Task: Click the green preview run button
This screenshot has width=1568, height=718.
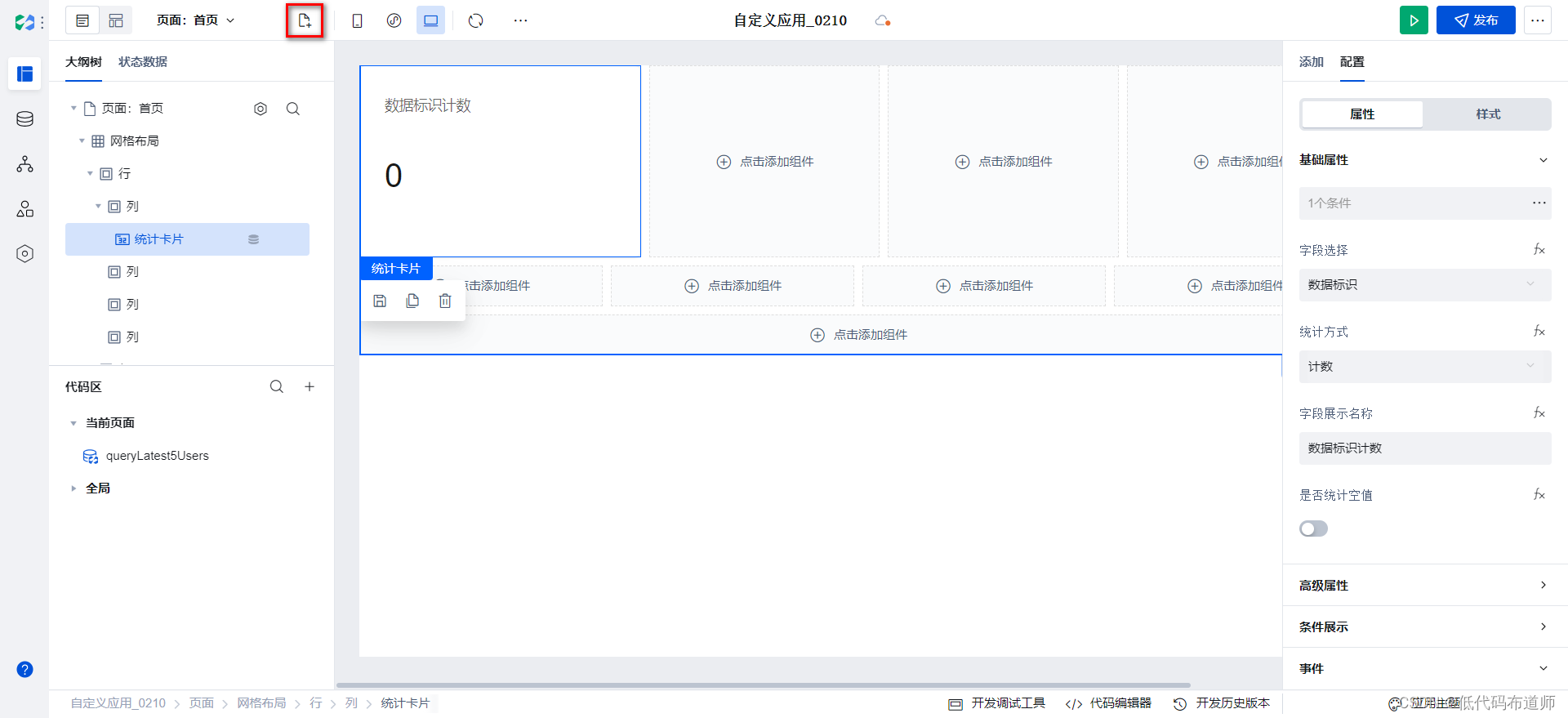Action: tap(1414, 20)
